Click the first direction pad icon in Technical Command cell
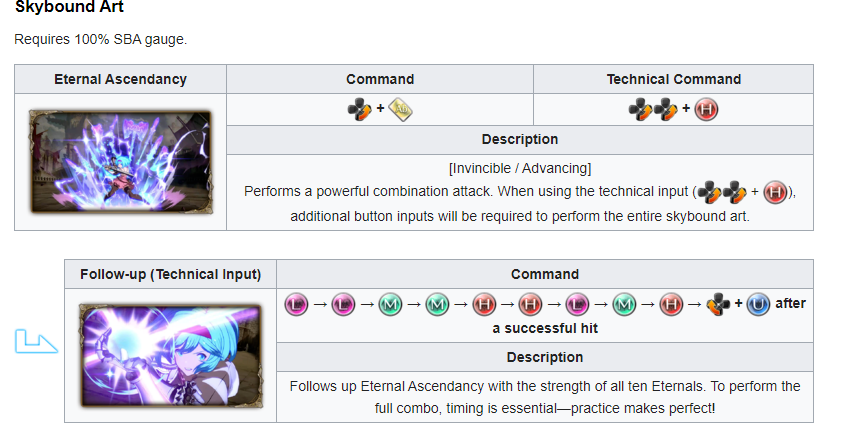The width and height of the screenshot is (850, 448). (641, 110)
